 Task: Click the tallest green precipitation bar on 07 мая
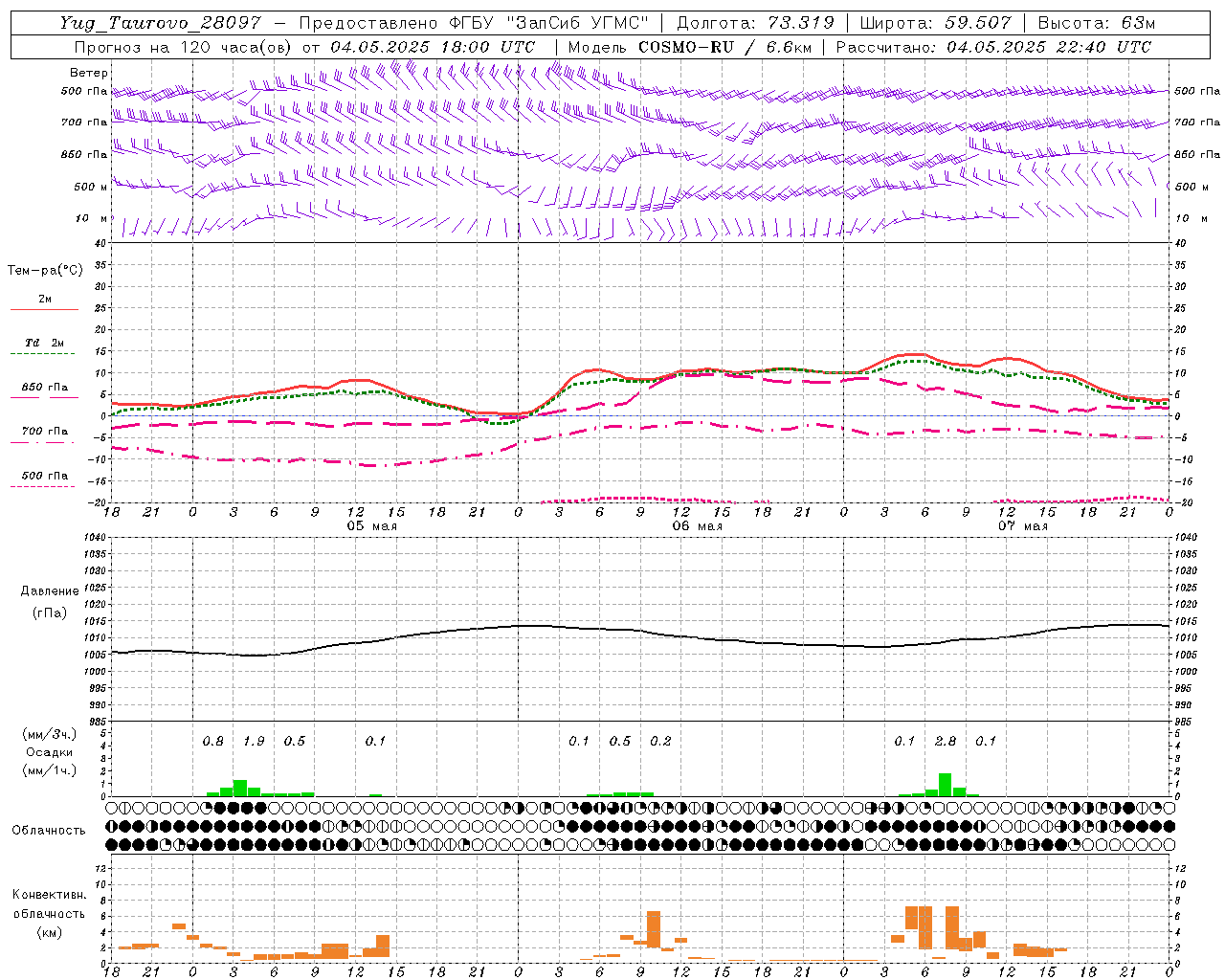click(946, 785)
